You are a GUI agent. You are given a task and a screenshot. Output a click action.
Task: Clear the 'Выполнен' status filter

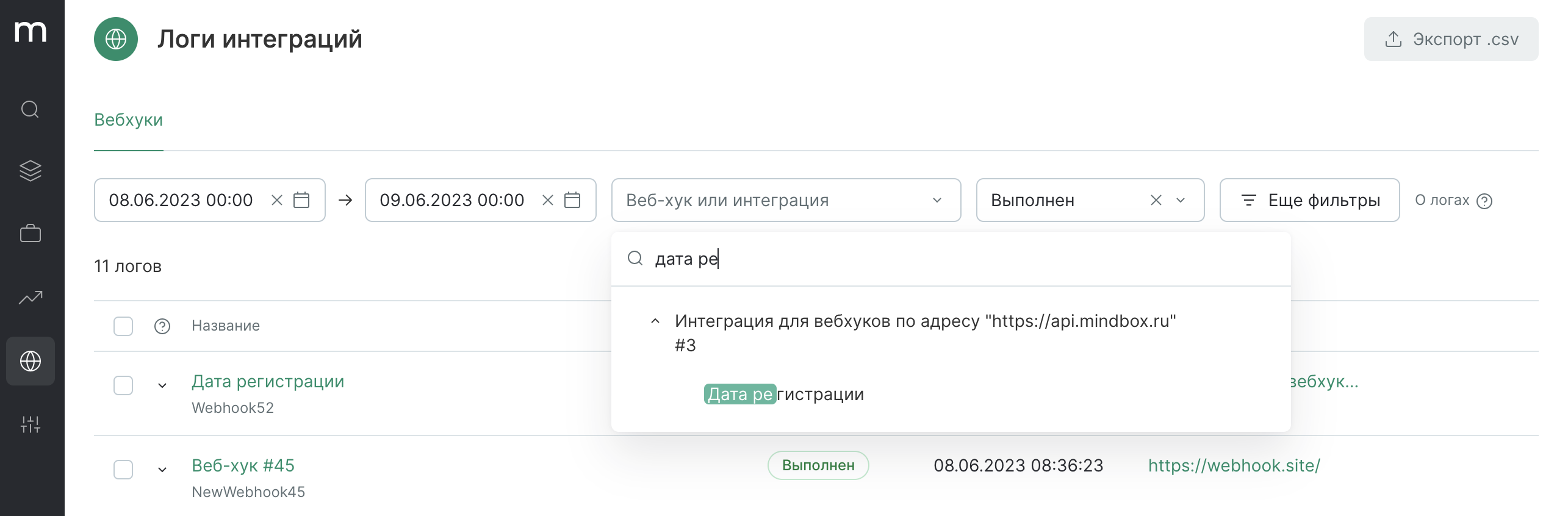pos(1156,200)
